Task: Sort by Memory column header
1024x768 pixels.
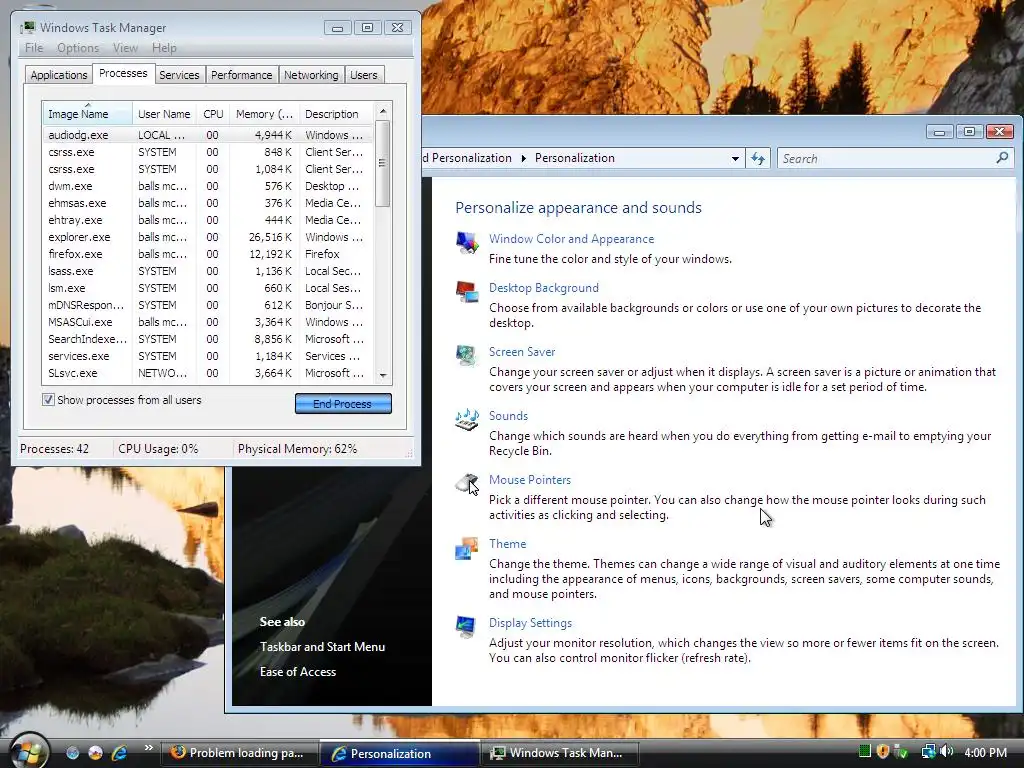Action: (x=264, y=114)
